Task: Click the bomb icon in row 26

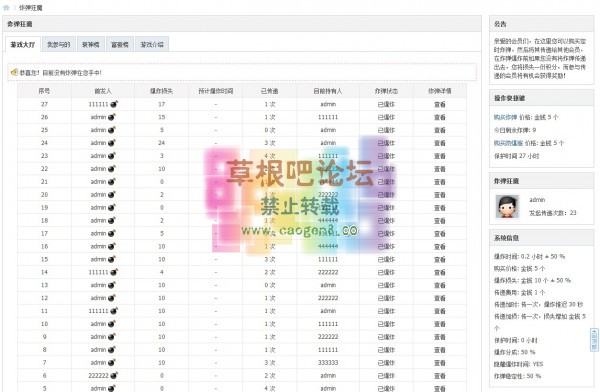Action: coord(111,117)
